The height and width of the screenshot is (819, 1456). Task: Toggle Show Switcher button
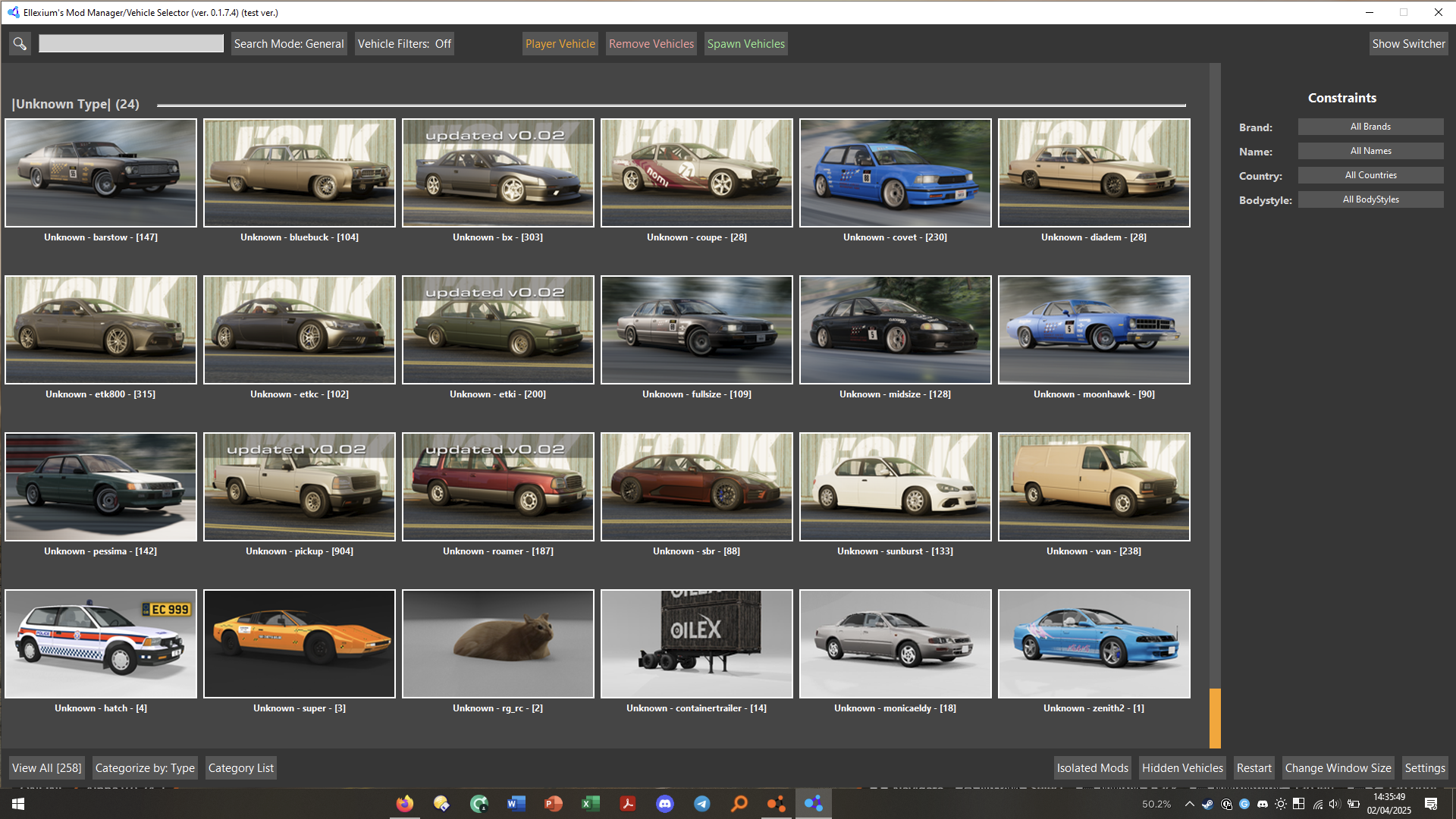point(1408,44)
